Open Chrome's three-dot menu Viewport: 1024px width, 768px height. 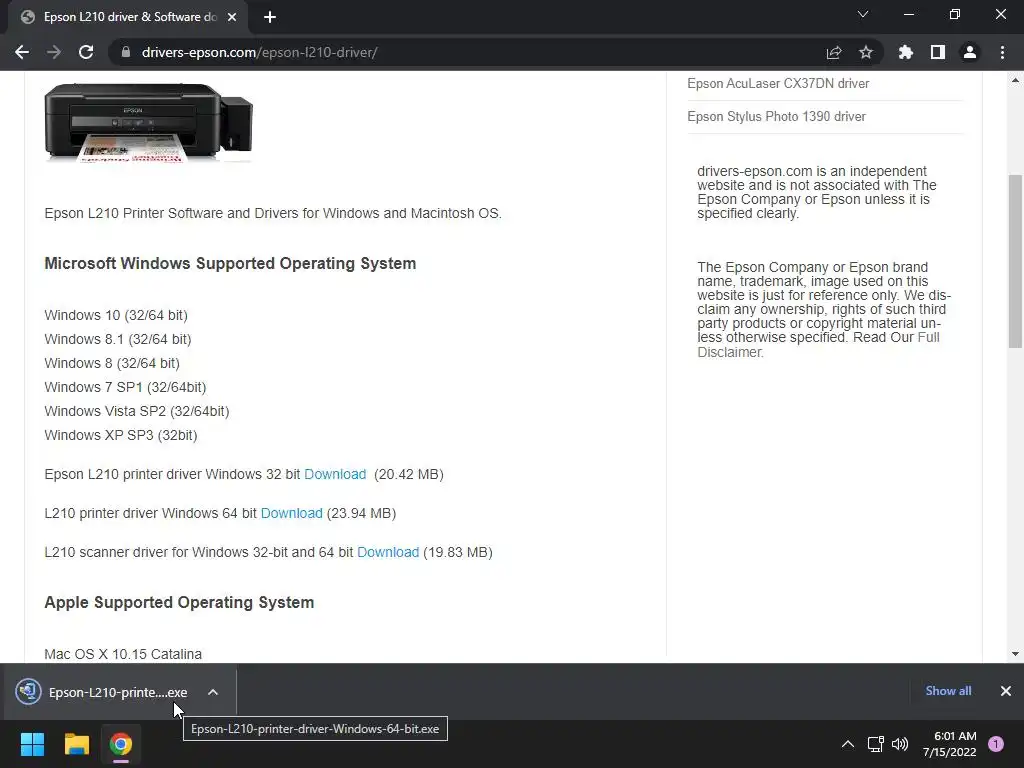(x=1002, y=52)
